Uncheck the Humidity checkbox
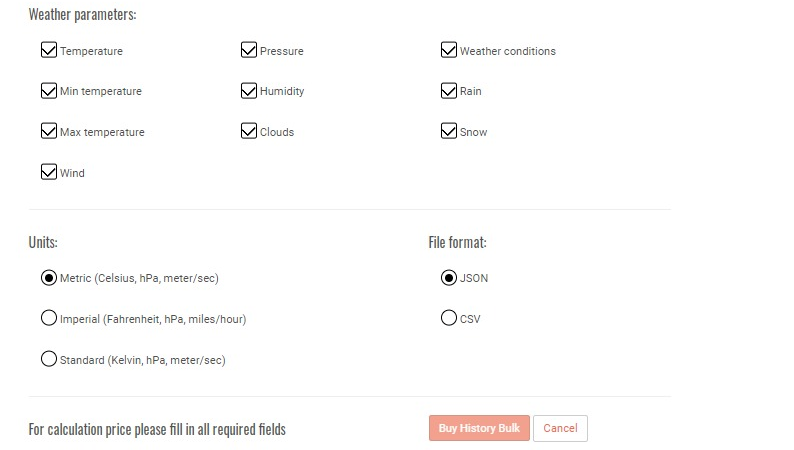Screen dimensions: 794x450 (x=249, y=91)
